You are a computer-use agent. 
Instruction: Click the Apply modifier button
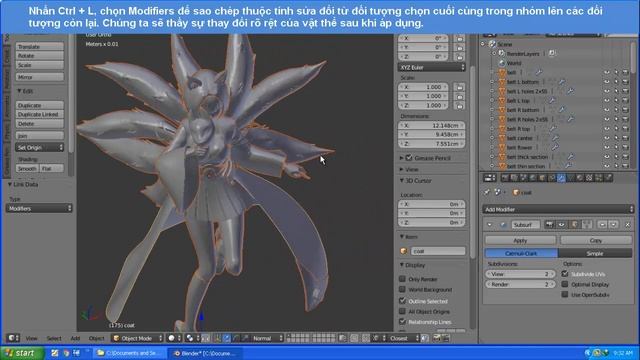click(x=520, y=240)
